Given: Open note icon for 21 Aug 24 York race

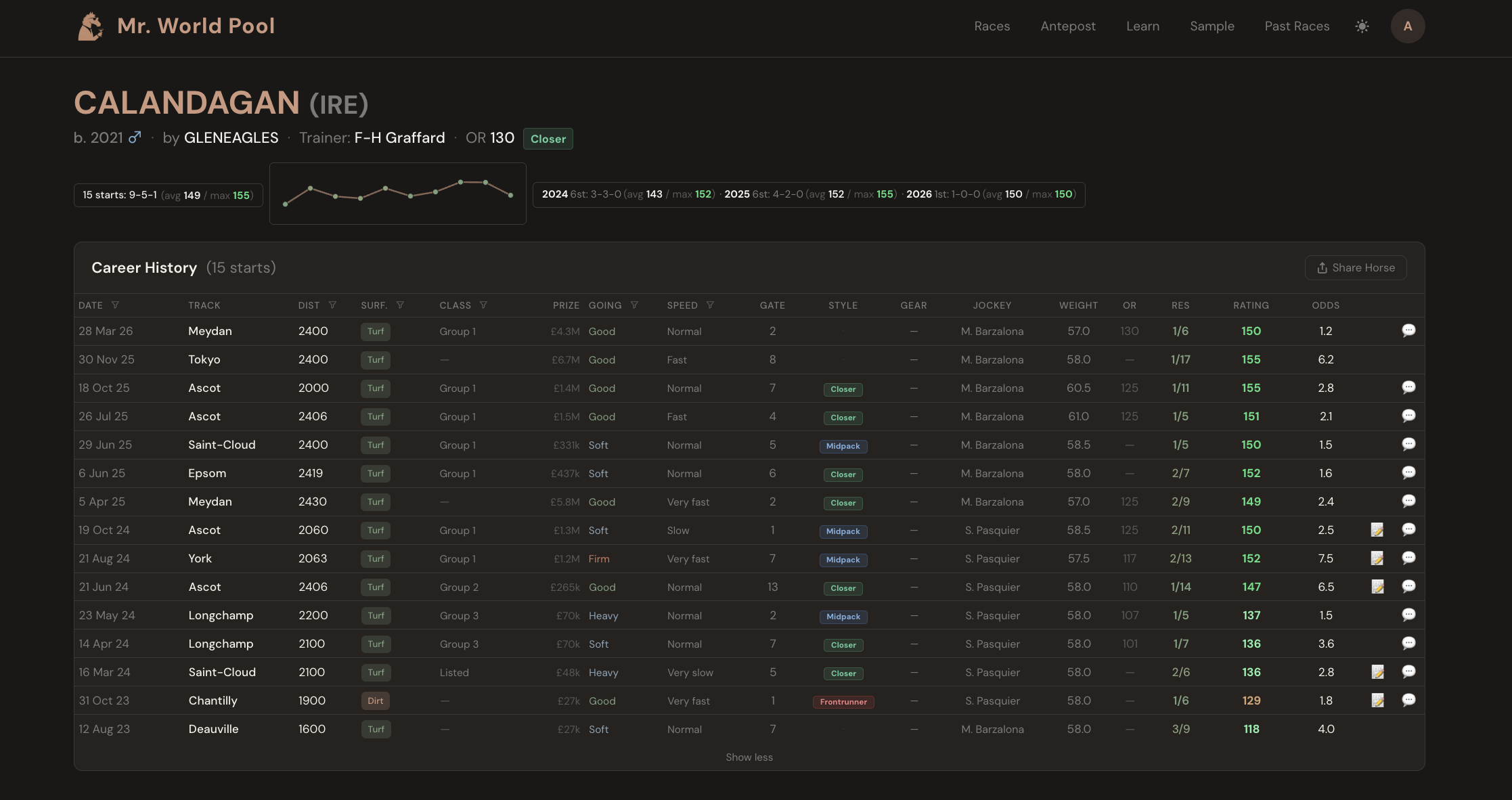Looking at the screenshot, I should pos(1377,558).
